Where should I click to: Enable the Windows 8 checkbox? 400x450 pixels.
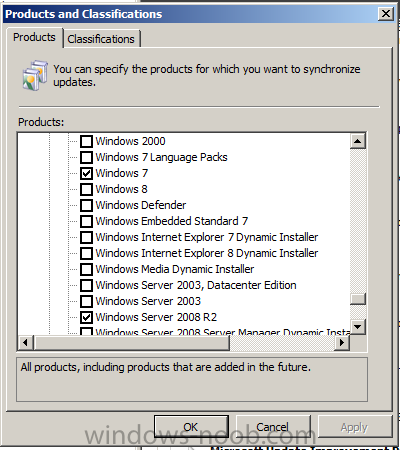click(86, 189)
